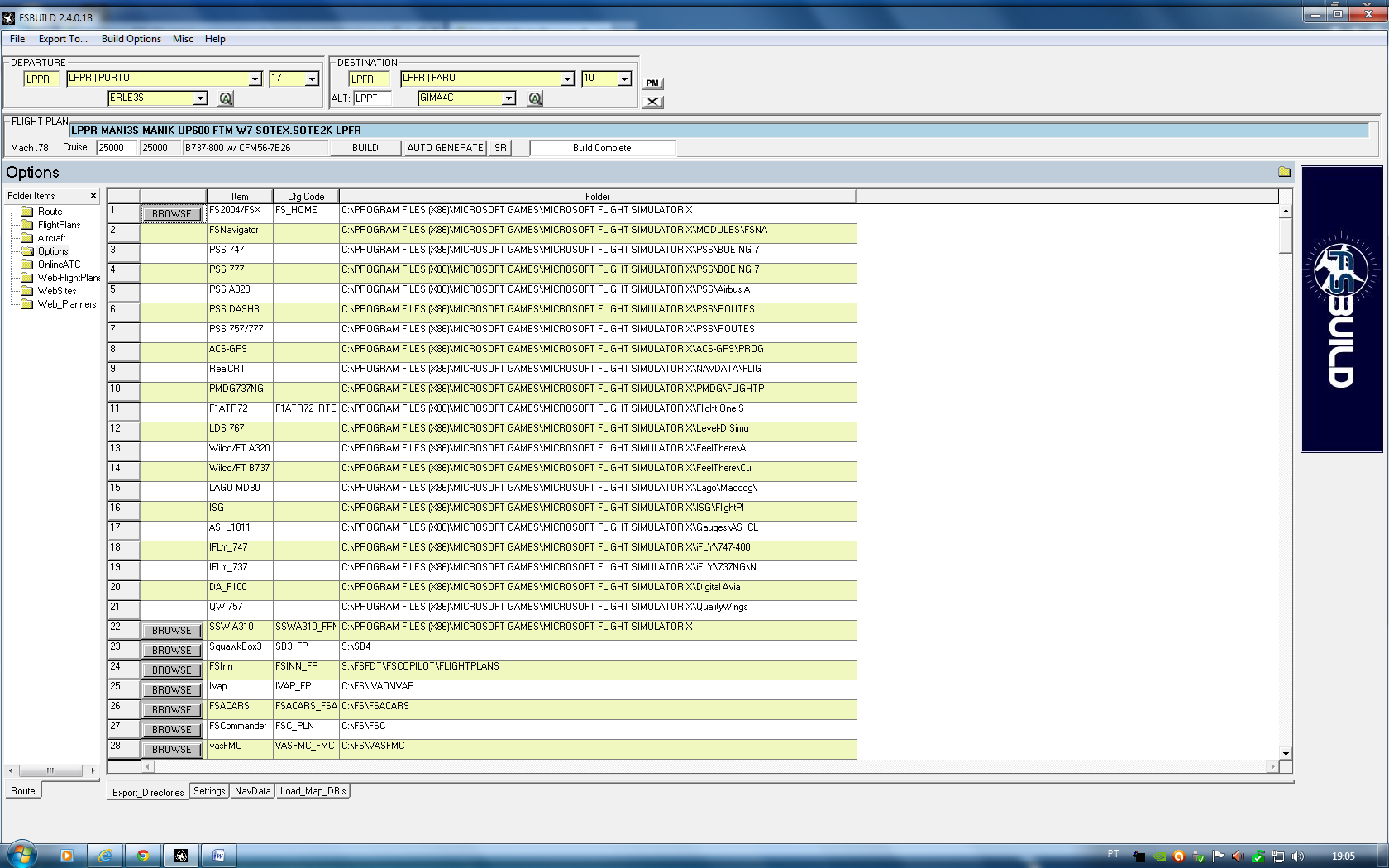Screen dimensions: 1389x868
Task: Click BROWSE for SquawkBox3 row
Action: point(172,651)
